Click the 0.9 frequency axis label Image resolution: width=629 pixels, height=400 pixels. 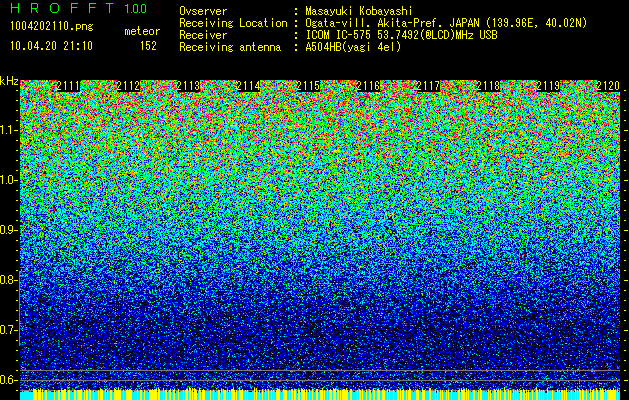7,230
